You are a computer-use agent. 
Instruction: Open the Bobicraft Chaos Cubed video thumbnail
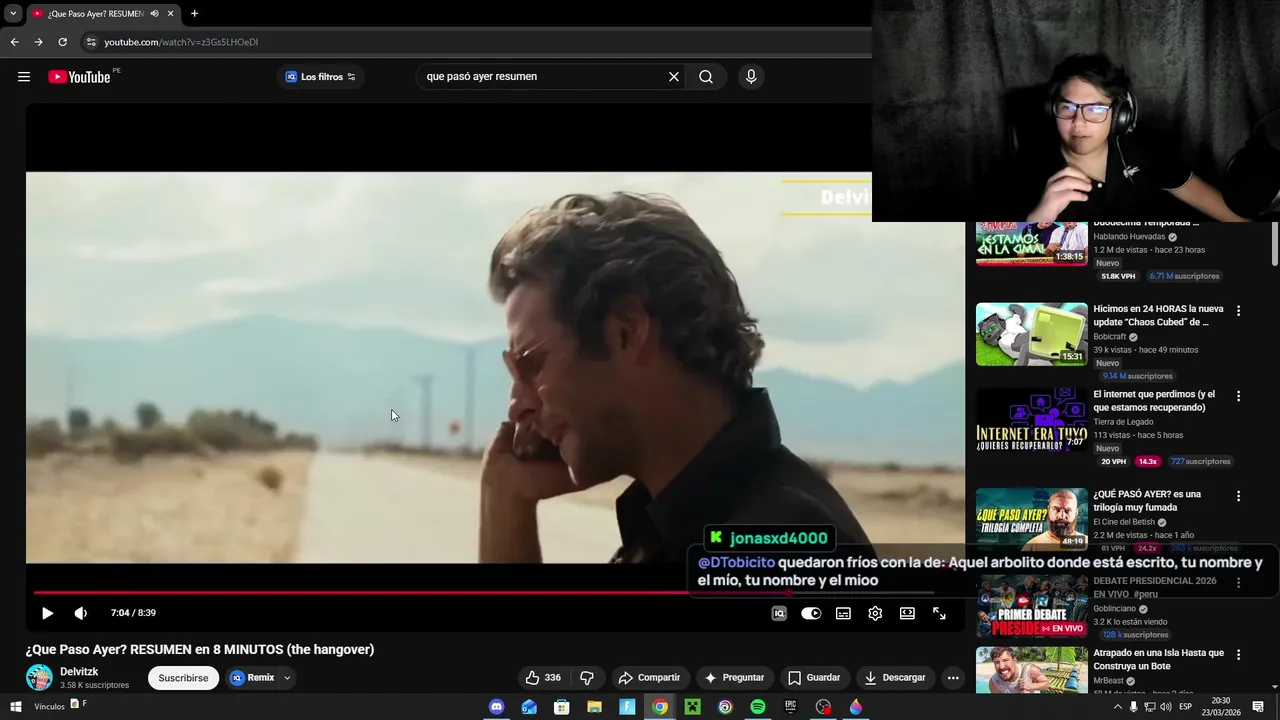coord(1031,334)
